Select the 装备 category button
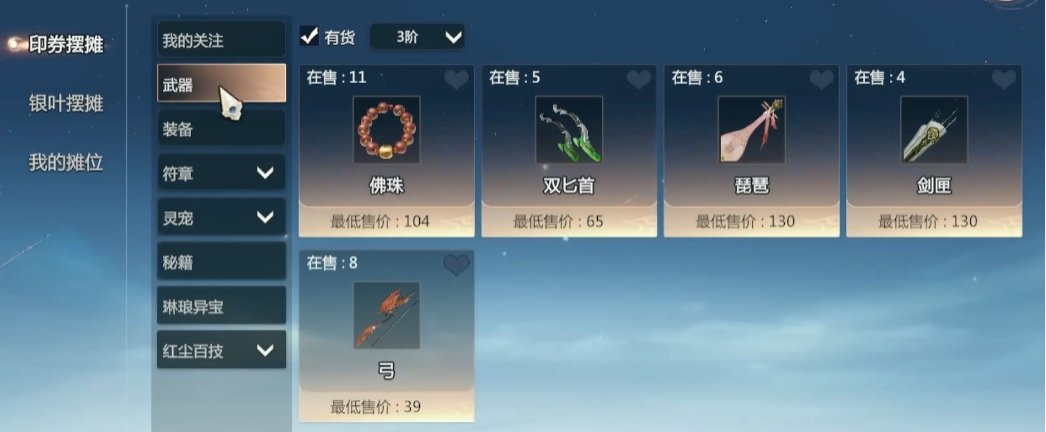The image size is (1046, 432). 221,129
